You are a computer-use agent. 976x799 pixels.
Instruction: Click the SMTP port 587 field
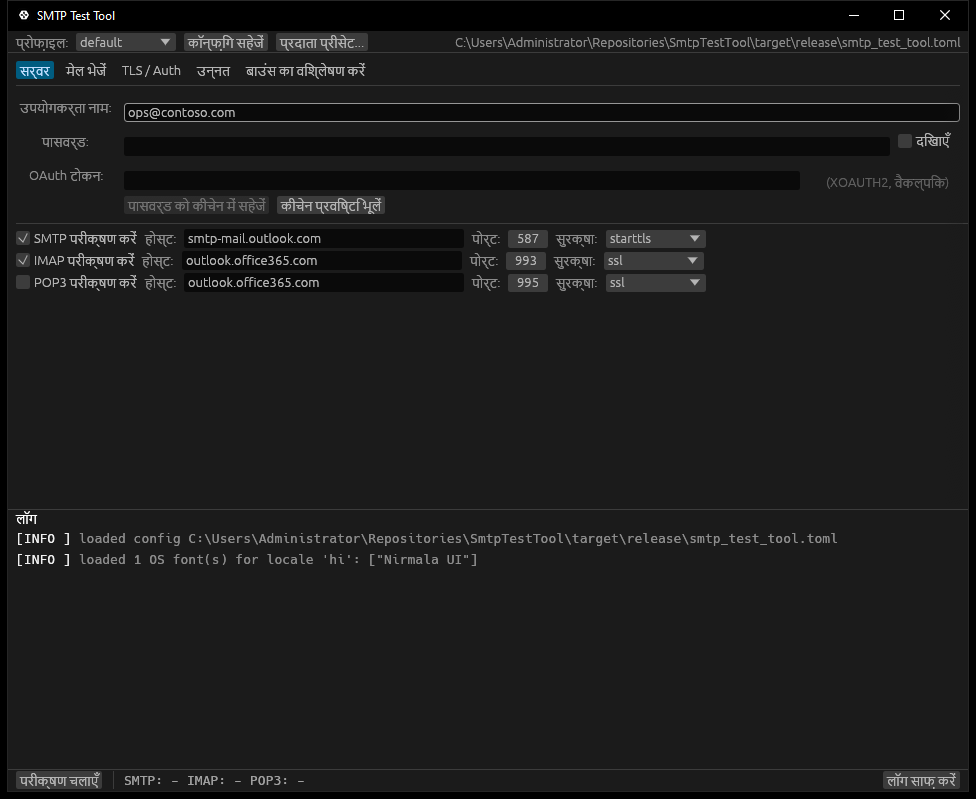(x=528, y=239)
